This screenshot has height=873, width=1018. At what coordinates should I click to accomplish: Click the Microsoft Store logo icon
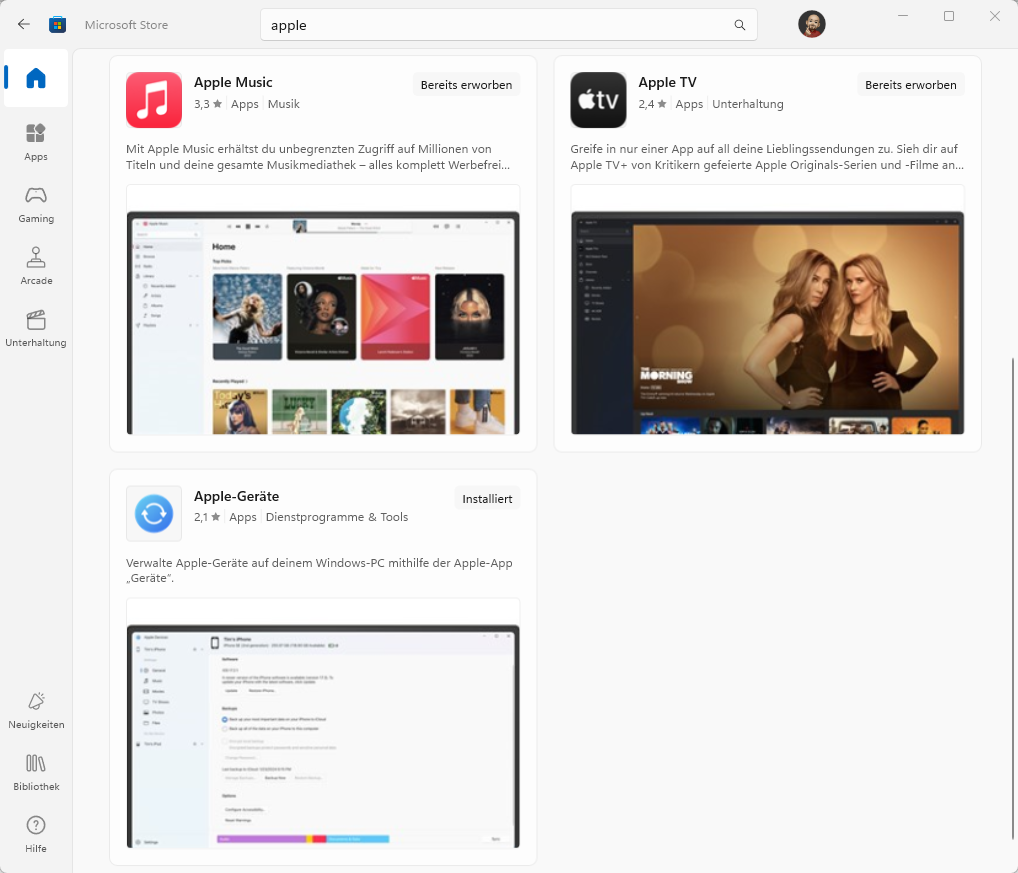tap(58, 25)
